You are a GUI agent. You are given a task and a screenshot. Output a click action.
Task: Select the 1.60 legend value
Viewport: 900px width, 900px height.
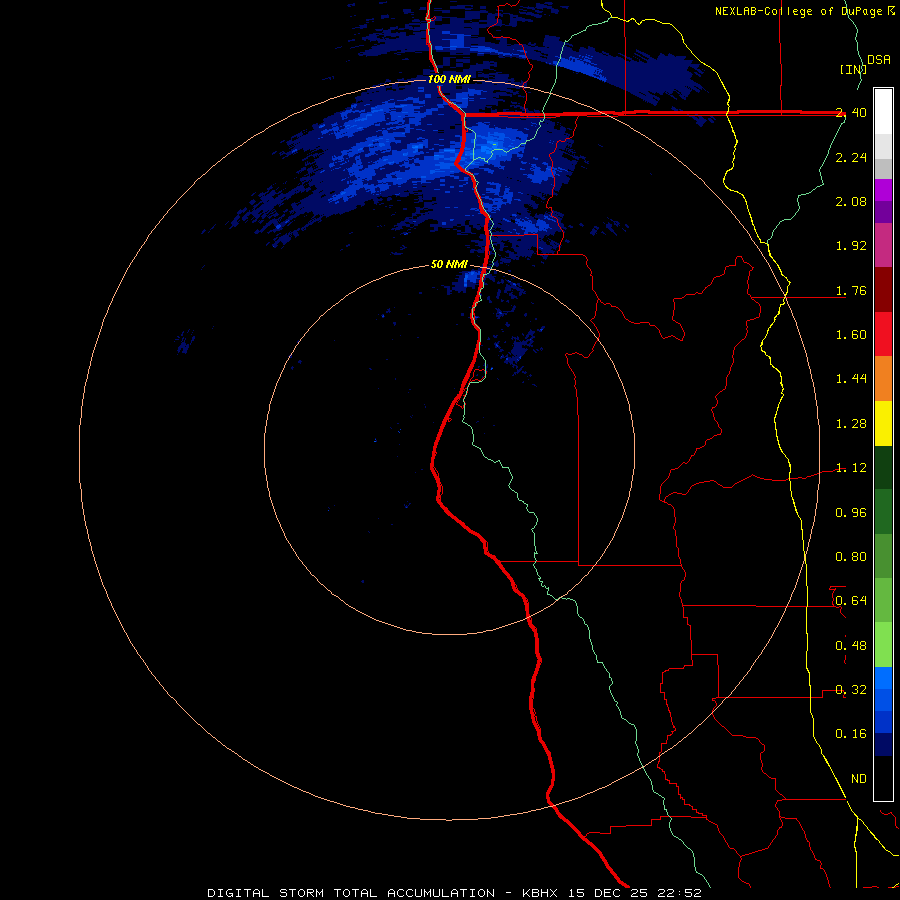[851, 335]
